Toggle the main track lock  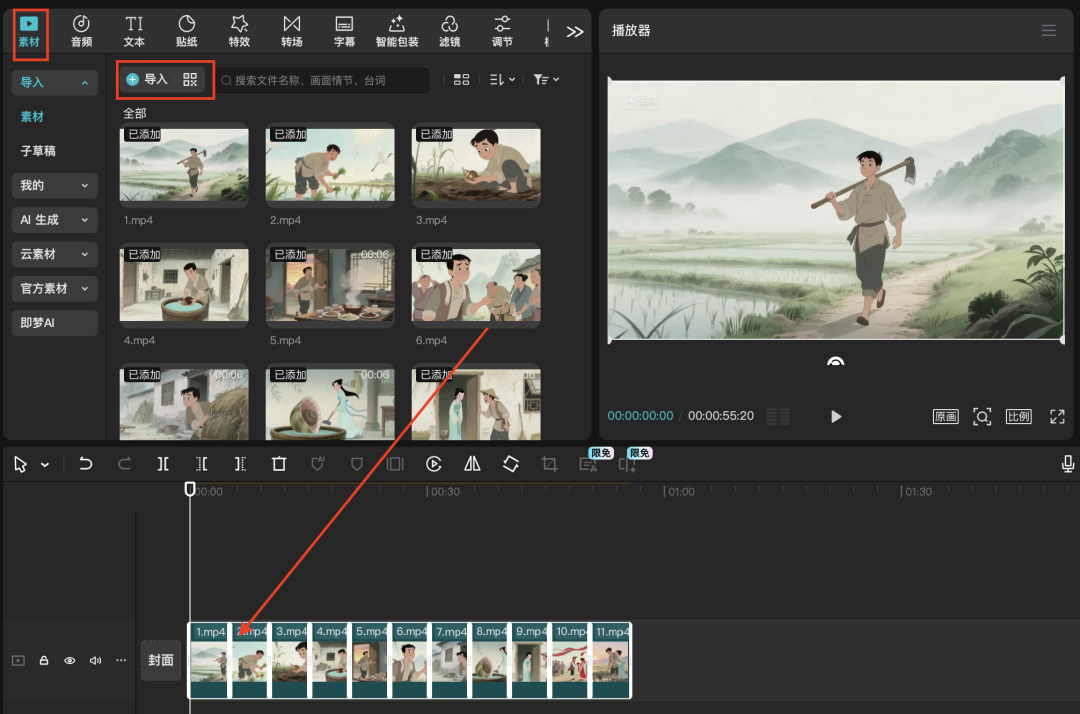(44, 661)
